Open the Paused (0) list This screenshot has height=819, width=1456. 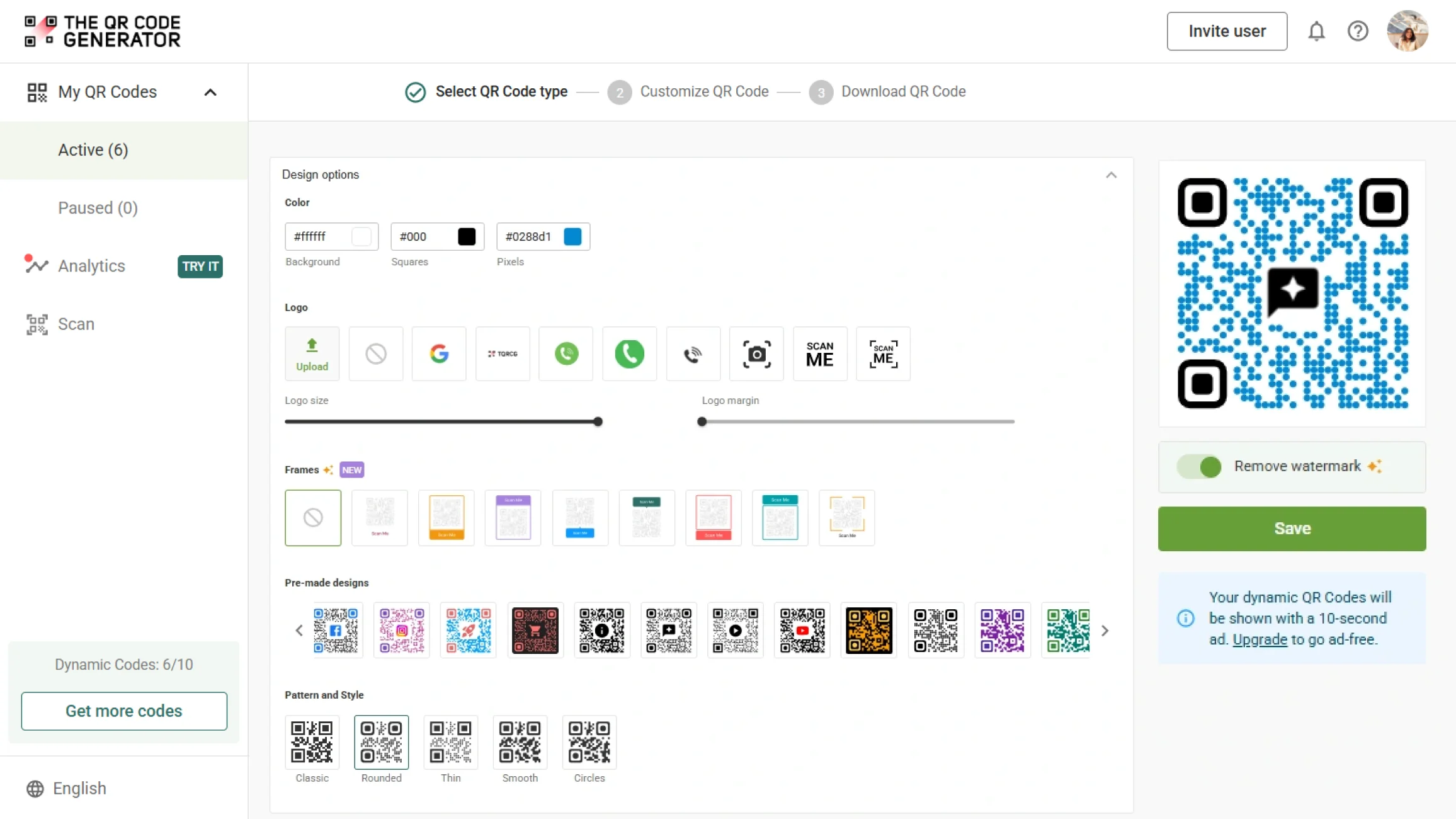pyautogui.click(x=98, y=208)
